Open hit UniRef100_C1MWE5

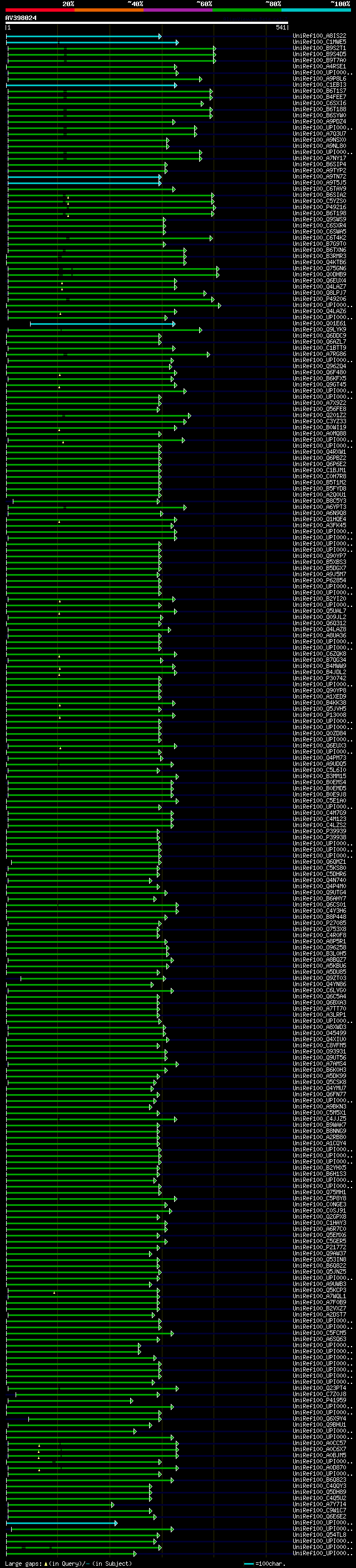click(319, 42)
